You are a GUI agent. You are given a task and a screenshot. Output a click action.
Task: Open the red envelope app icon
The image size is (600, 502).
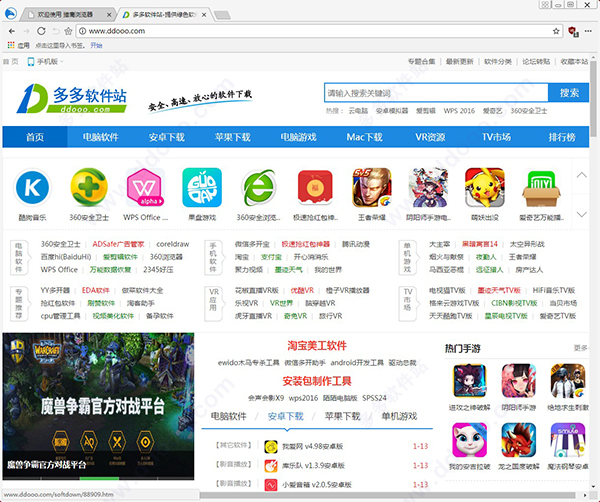315,187
